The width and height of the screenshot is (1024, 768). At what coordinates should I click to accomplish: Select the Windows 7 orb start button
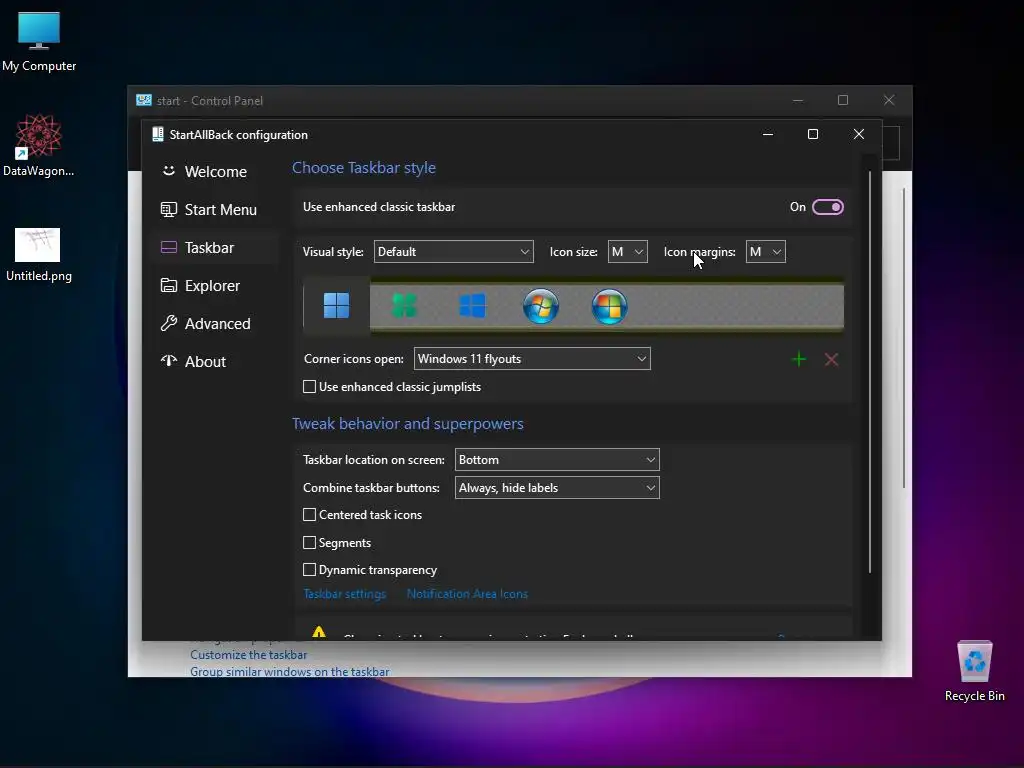541,306
